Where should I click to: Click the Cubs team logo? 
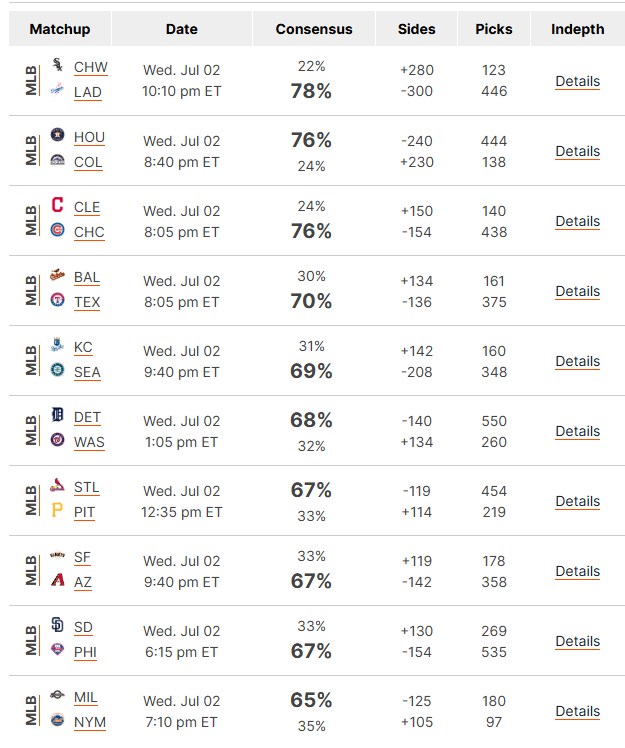point(58,230)
